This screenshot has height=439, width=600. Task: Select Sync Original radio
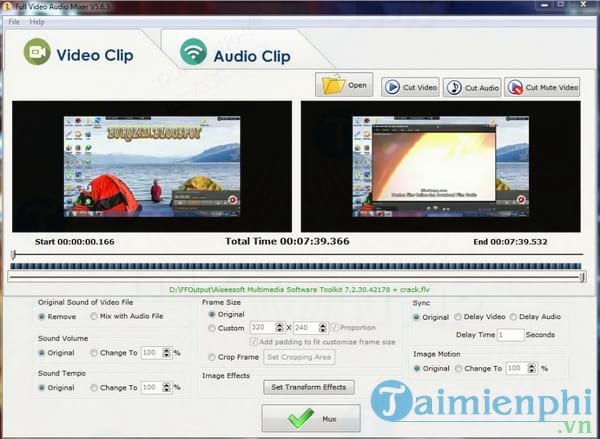pos(416,317)
